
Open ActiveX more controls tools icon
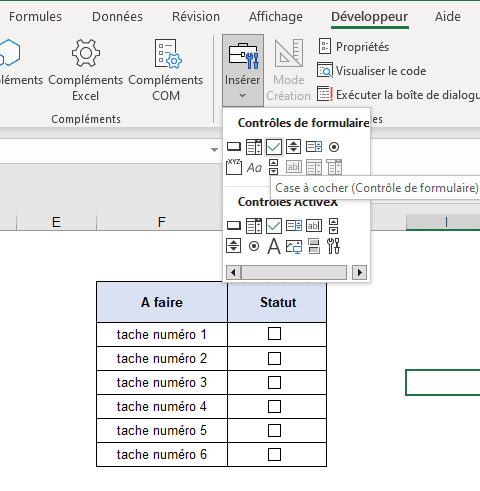pyautogui.click(x=333, y=247)
